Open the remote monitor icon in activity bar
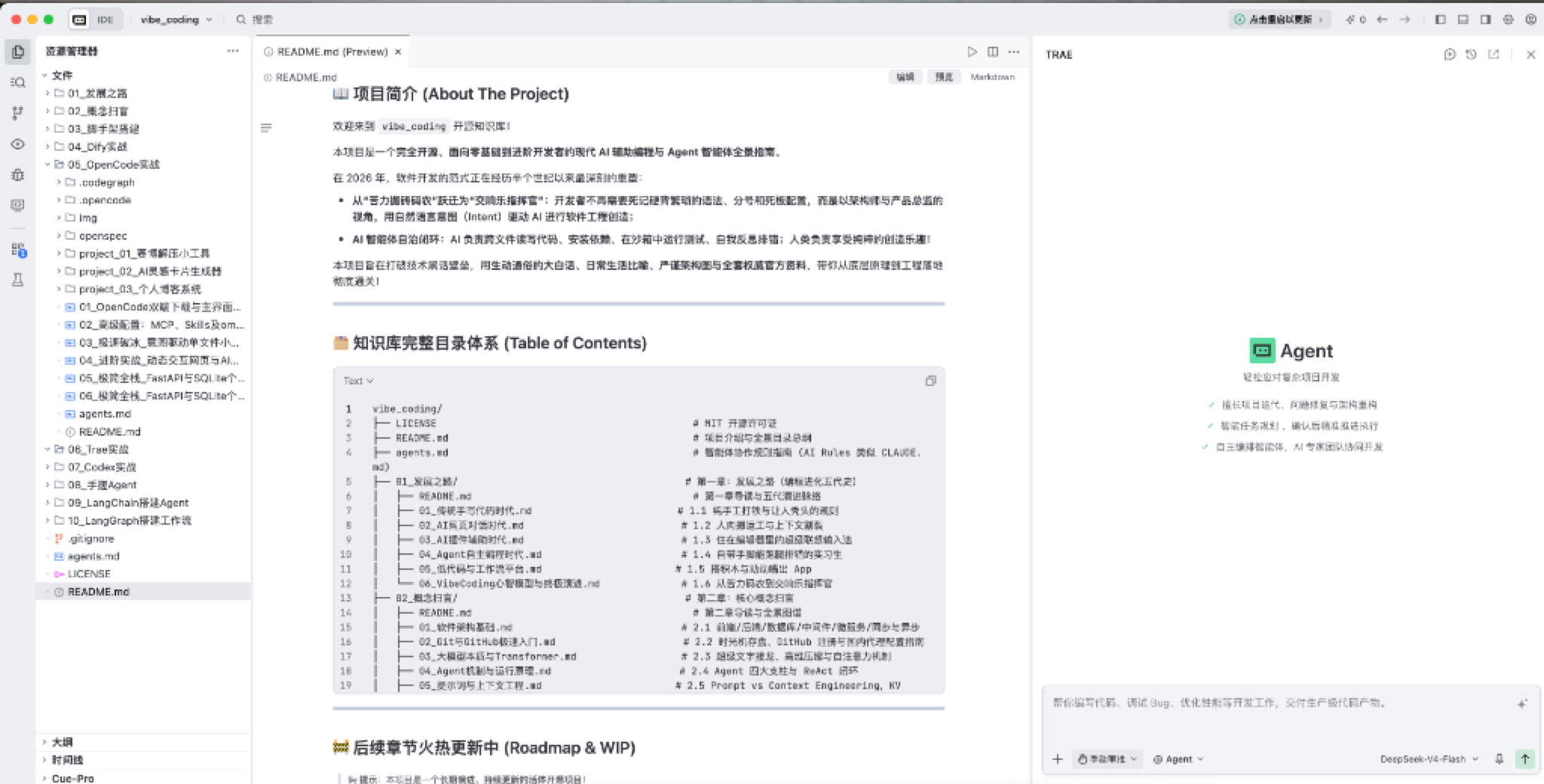 pyautogui.click(x=18, y=205)
